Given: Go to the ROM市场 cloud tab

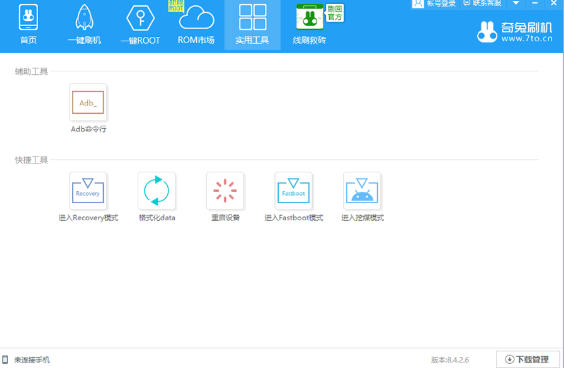Looking at the screenshot, I should [196, 24].
